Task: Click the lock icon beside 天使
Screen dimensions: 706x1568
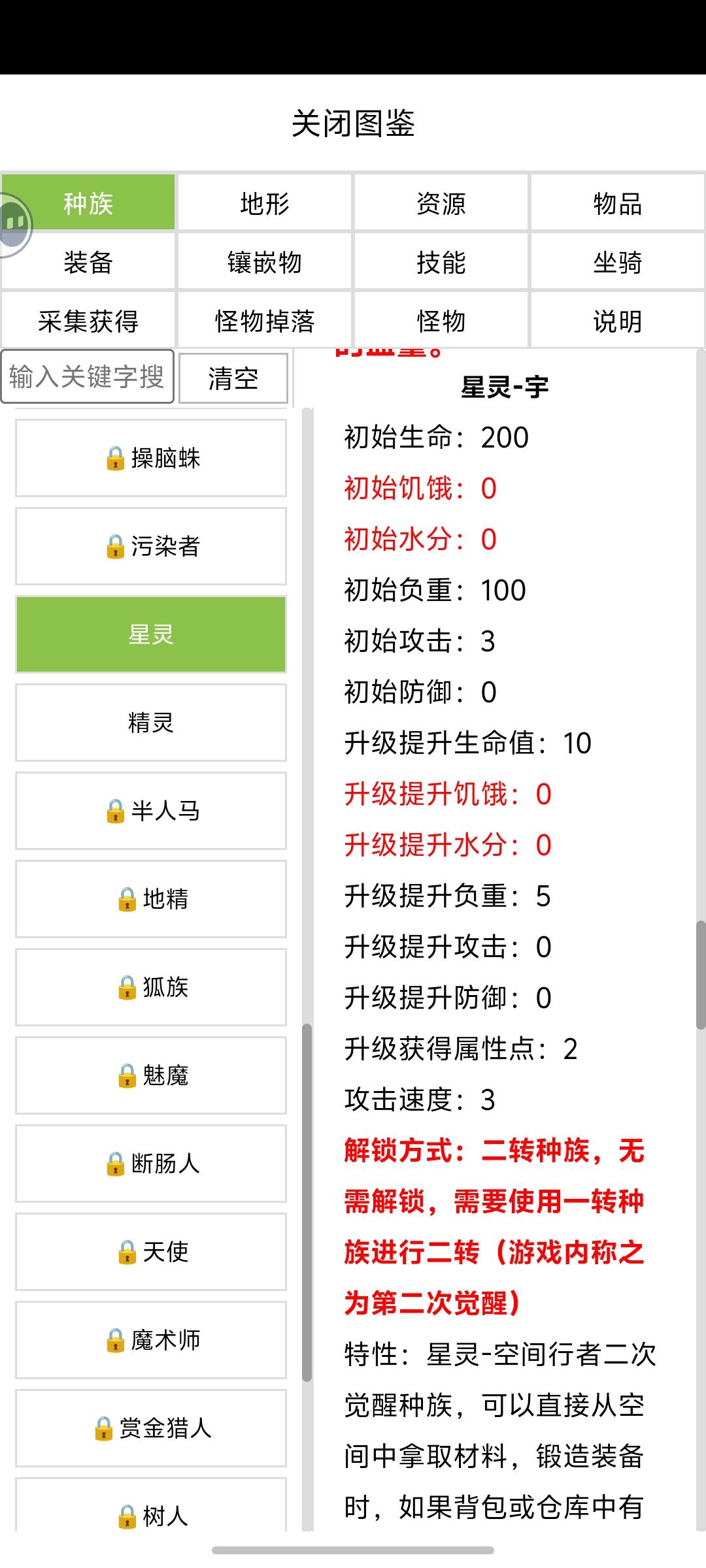Action: [127, 1252]
